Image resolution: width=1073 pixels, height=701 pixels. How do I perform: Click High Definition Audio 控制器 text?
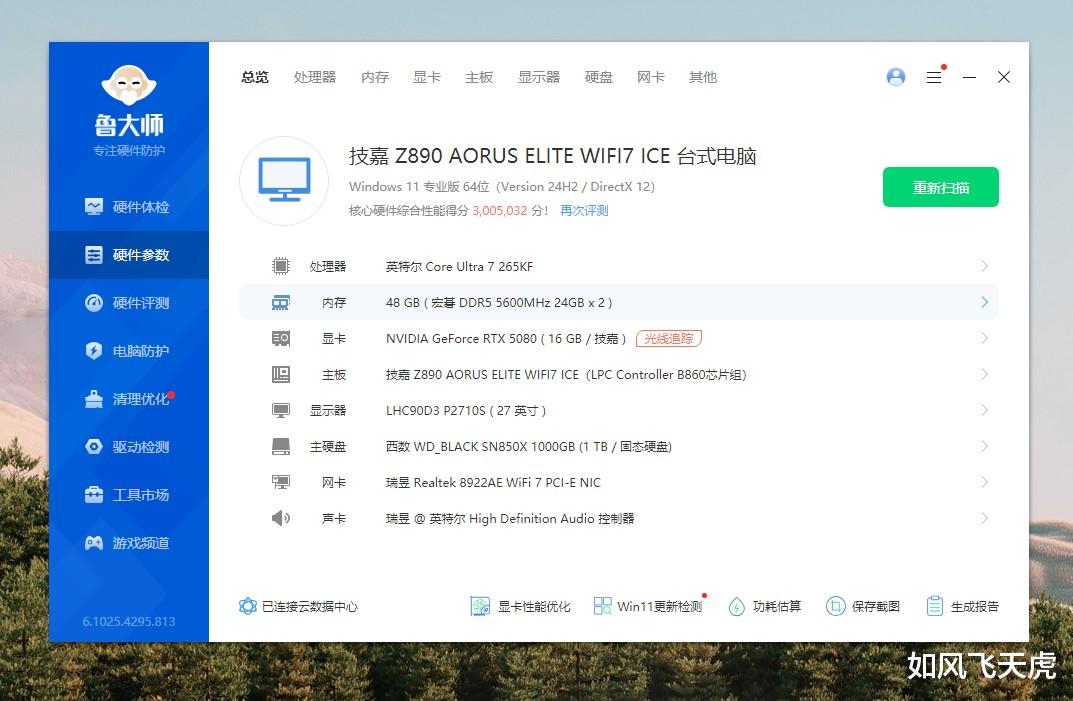510,518
